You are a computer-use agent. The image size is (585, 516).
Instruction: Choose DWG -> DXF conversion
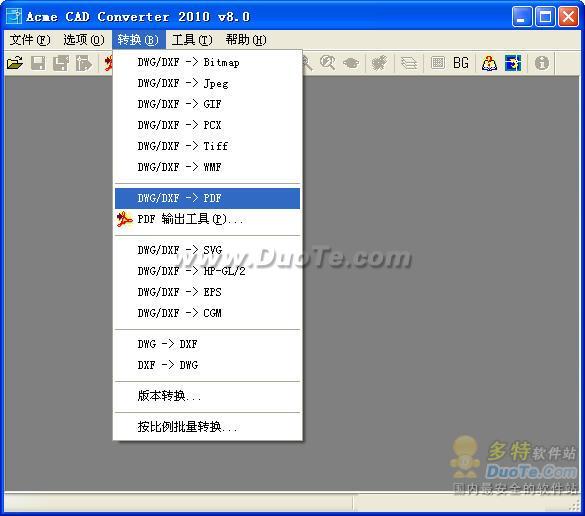(207, 344)
